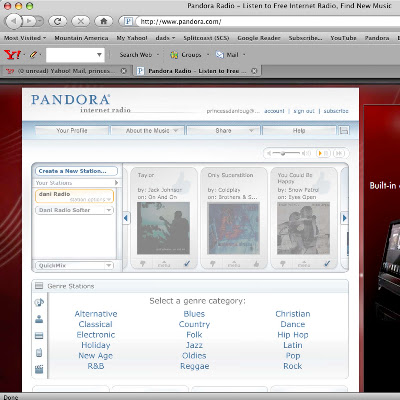Toggle thumbs-up check on Jack Johnson song
400x400 pixels.
pos(187,264)
